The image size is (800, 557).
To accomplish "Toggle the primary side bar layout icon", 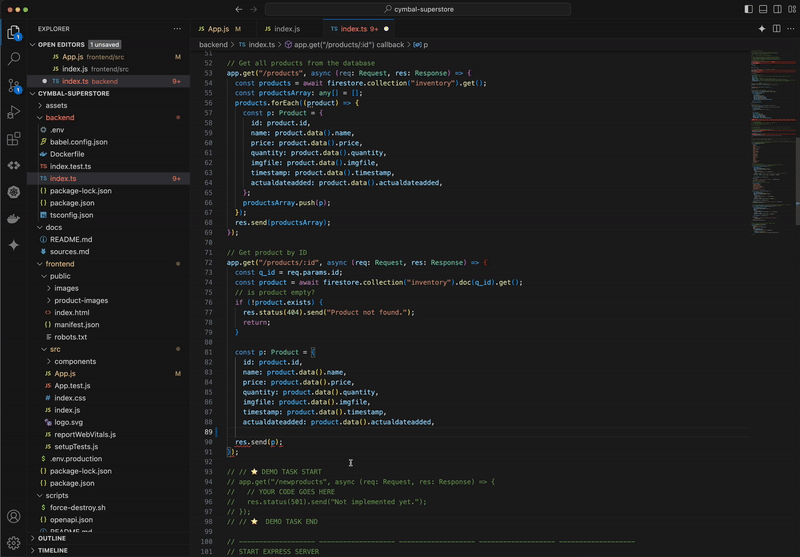I will [x=748, y=9].
